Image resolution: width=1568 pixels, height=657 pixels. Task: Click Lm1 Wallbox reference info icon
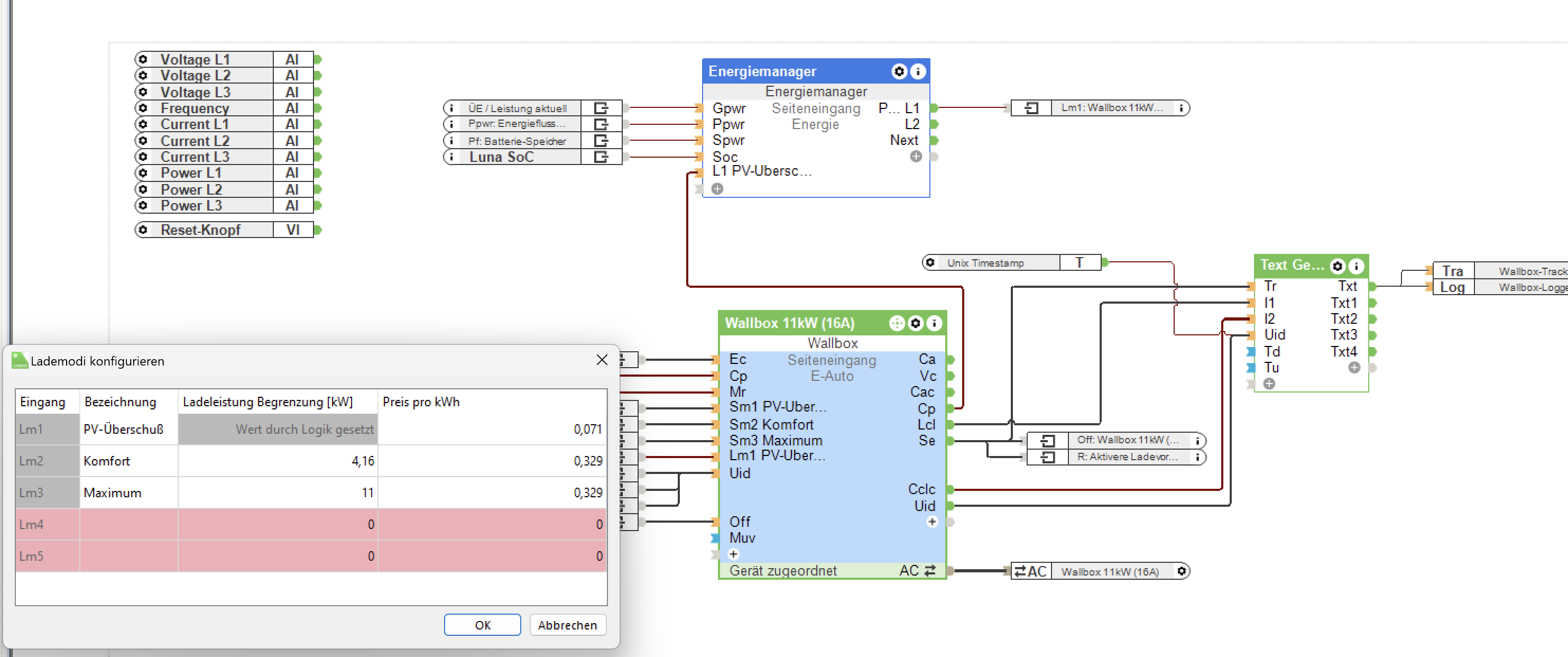1181,108
